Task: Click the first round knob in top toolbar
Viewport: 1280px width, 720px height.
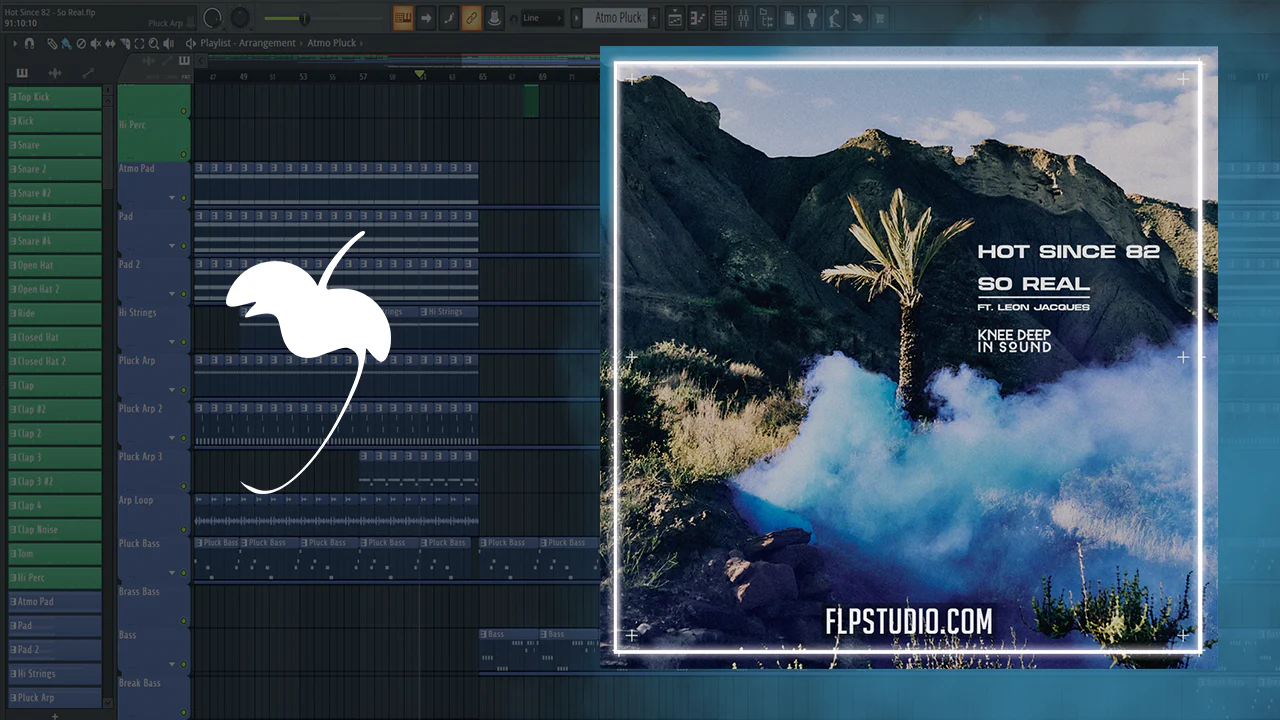Action: (x=213, y=18)
